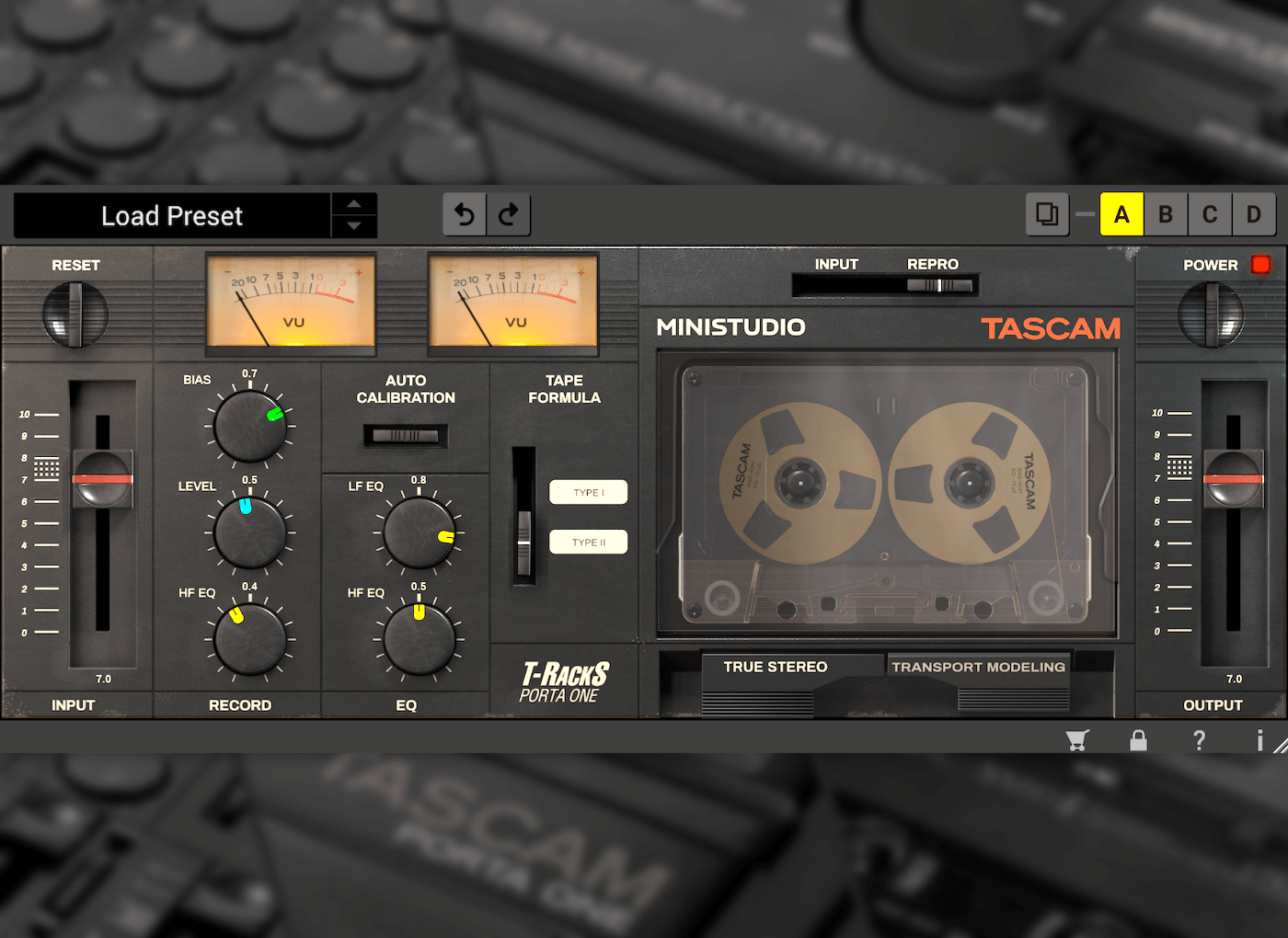Step to the next preset with down arrow

pyautogui.click(x=354, y=226)
